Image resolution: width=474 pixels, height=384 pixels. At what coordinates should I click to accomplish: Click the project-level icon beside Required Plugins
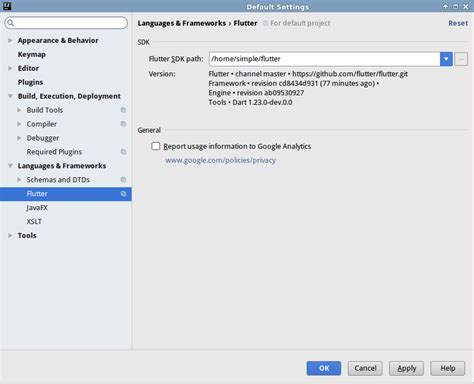point(123,152)
